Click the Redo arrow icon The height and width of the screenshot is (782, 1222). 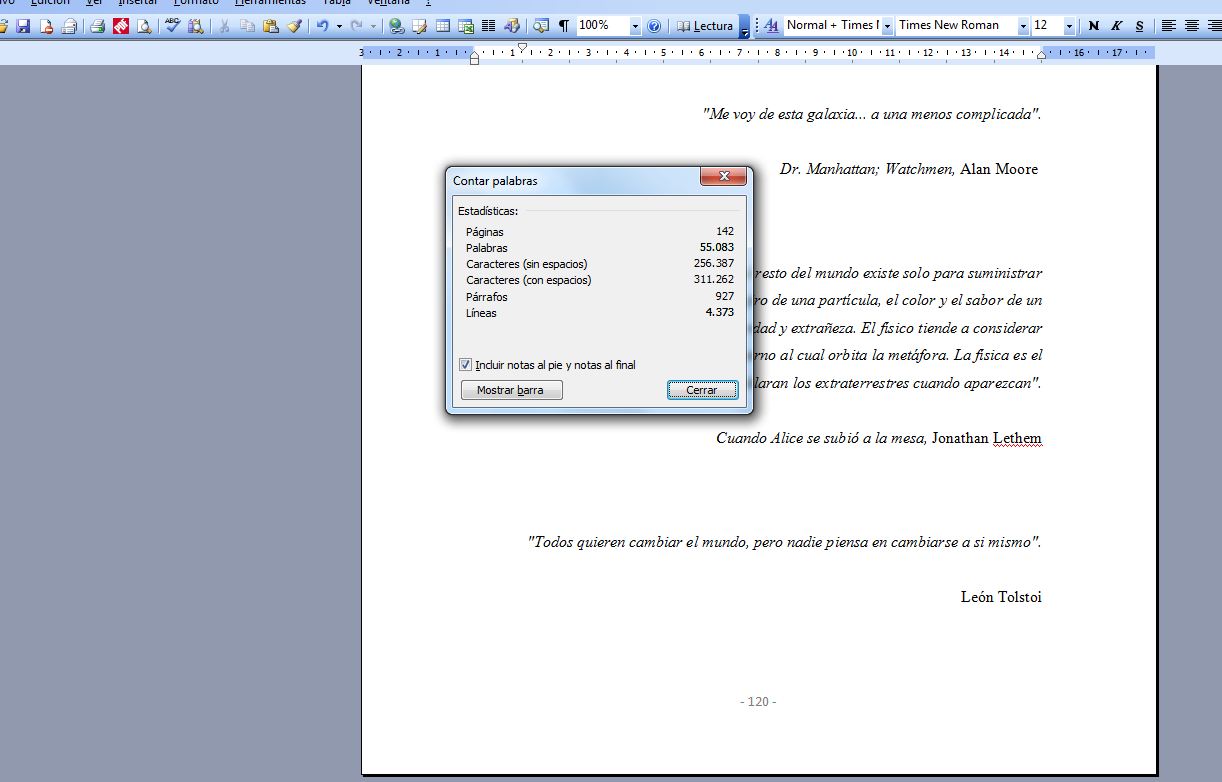(357, 26)
